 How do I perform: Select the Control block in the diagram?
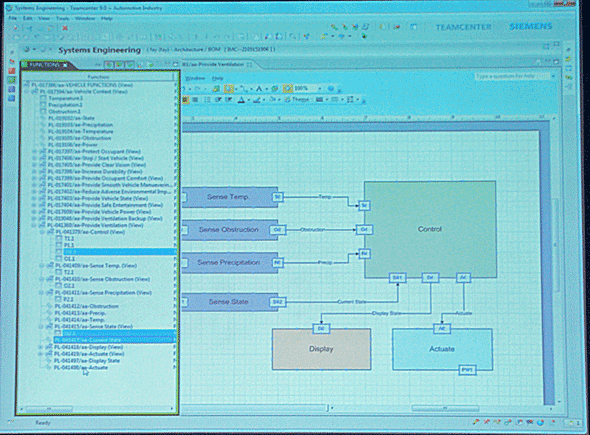(430, 229)
